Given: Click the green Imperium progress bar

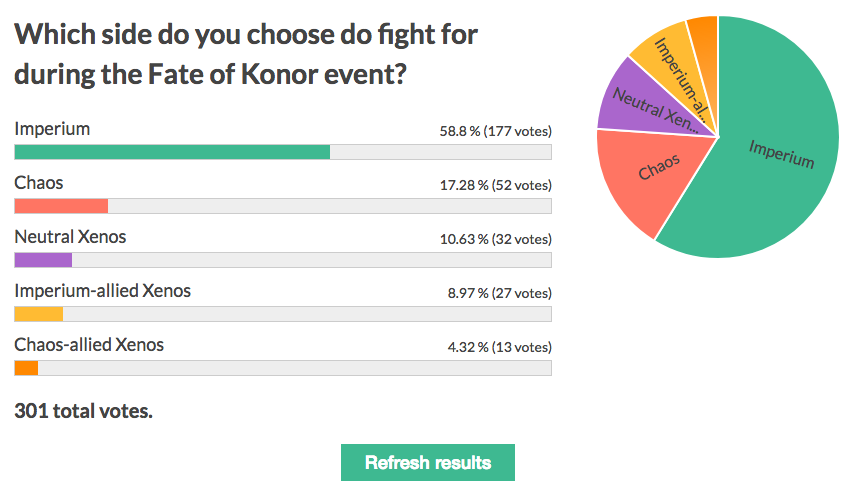Looking at the screenshot, I should (172, 152).
